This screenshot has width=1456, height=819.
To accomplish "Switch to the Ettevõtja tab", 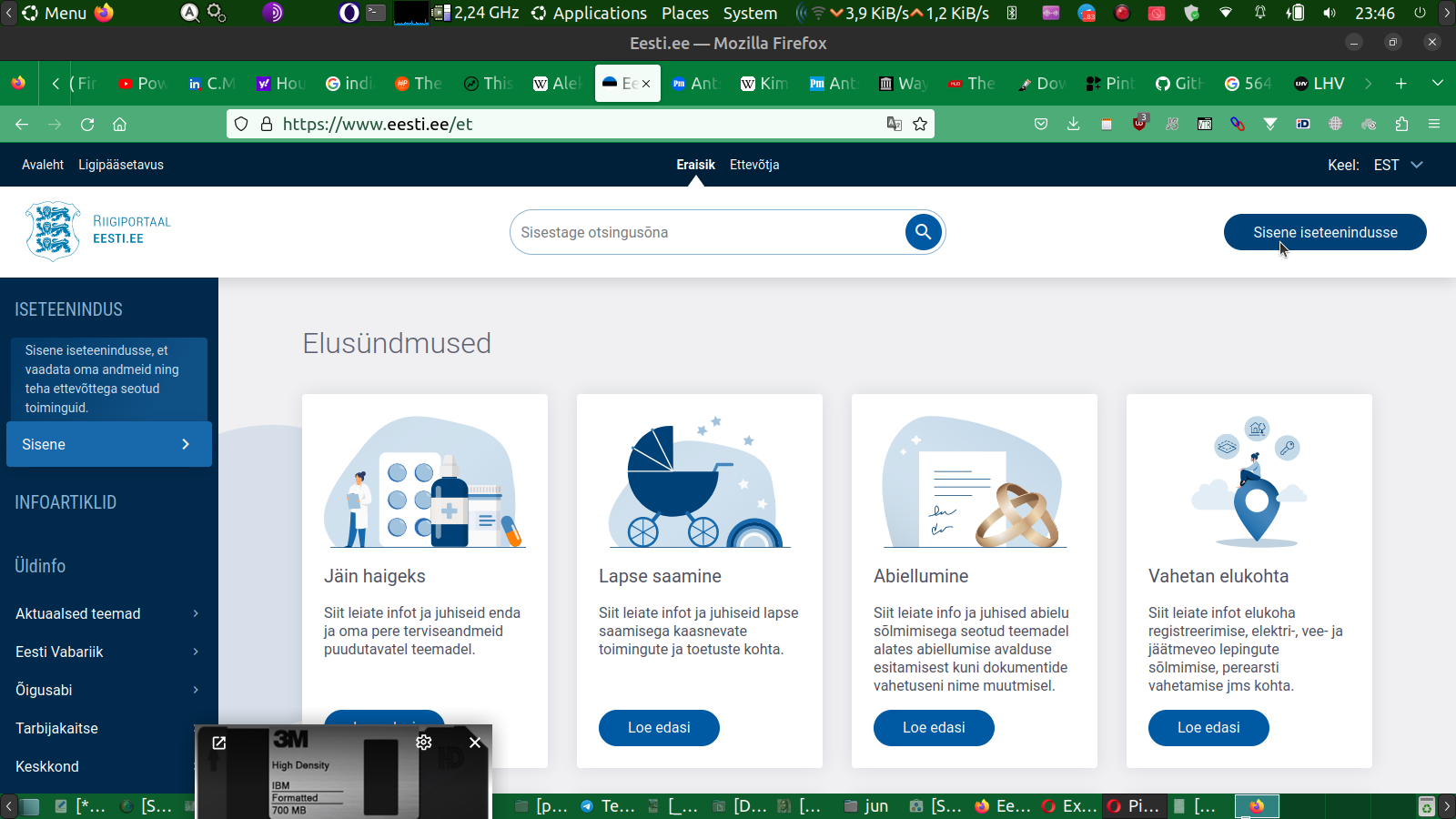I will click(753, 165).
